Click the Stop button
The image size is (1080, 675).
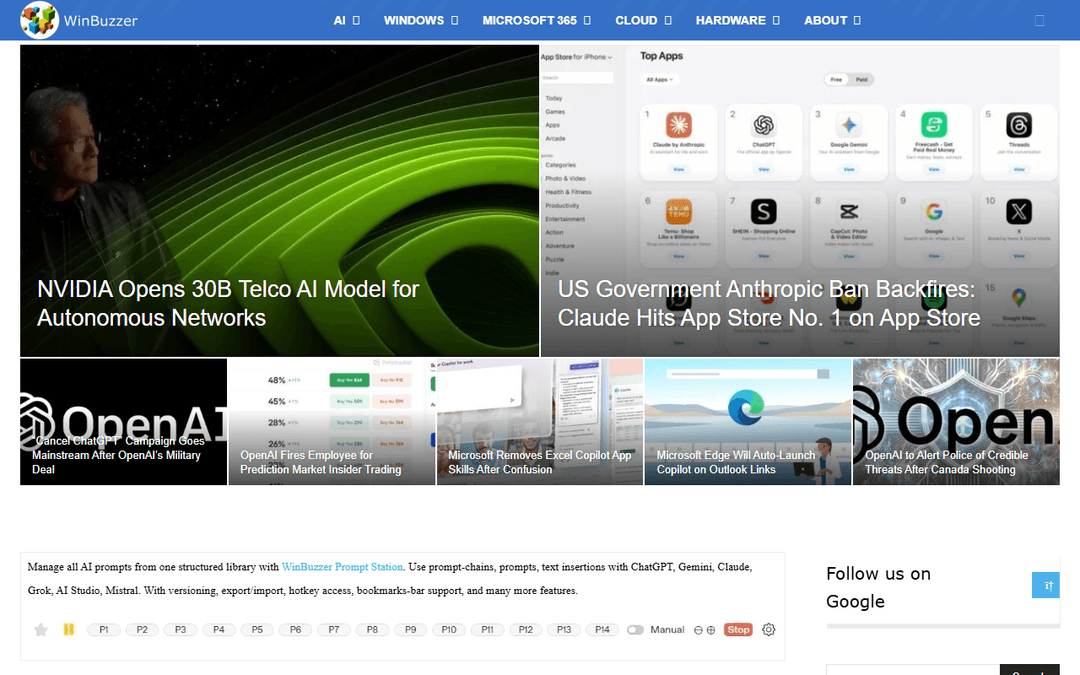tap(738, 630)
